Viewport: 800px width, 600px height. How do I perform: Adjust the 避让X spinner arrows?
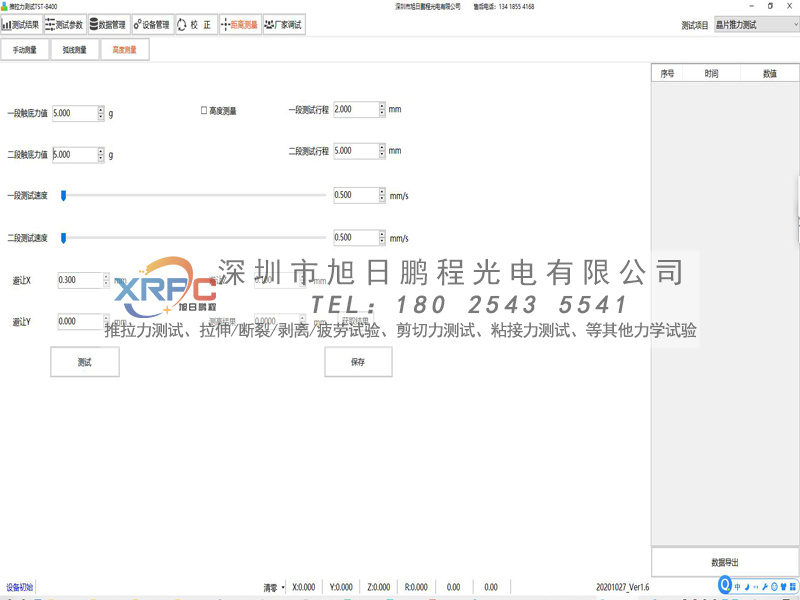(x=106, y=280)
